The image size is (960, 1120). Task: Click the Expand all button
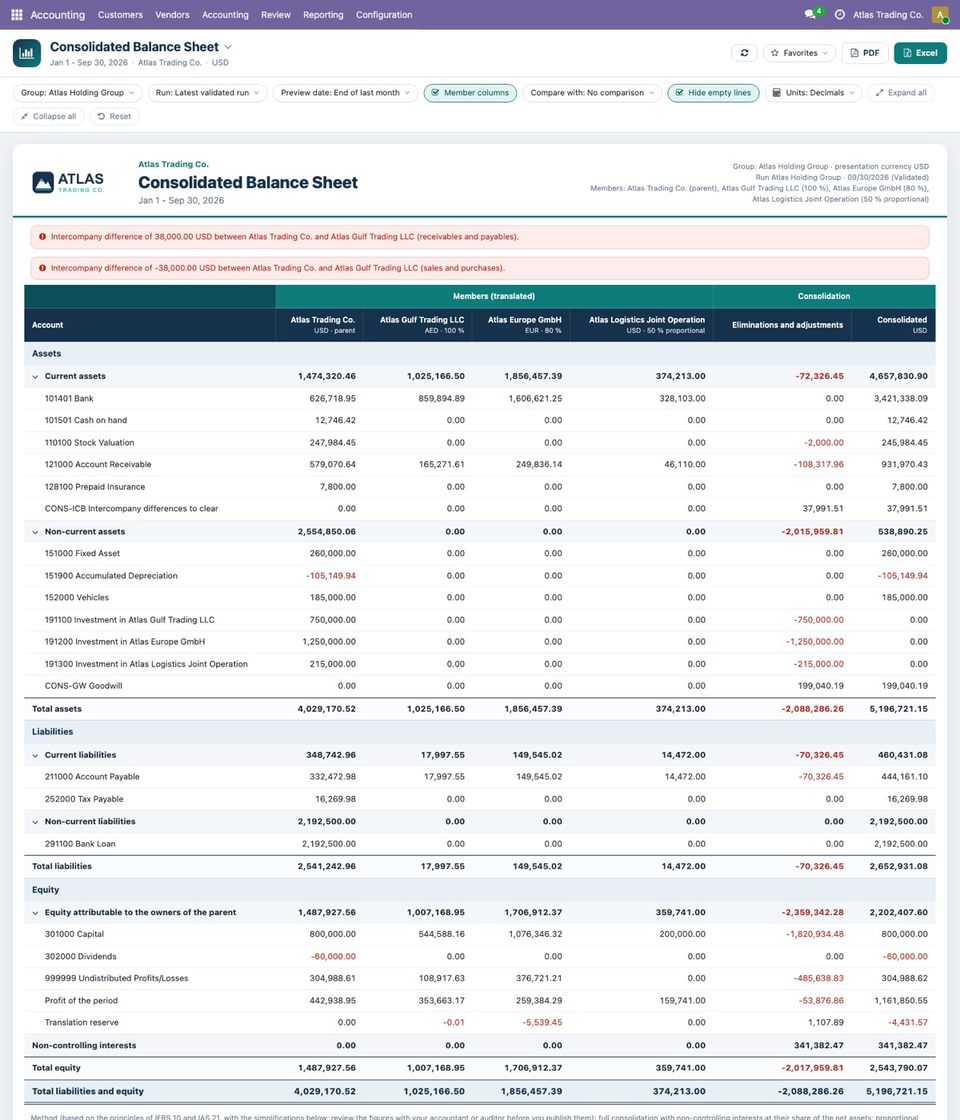[901, 93]
